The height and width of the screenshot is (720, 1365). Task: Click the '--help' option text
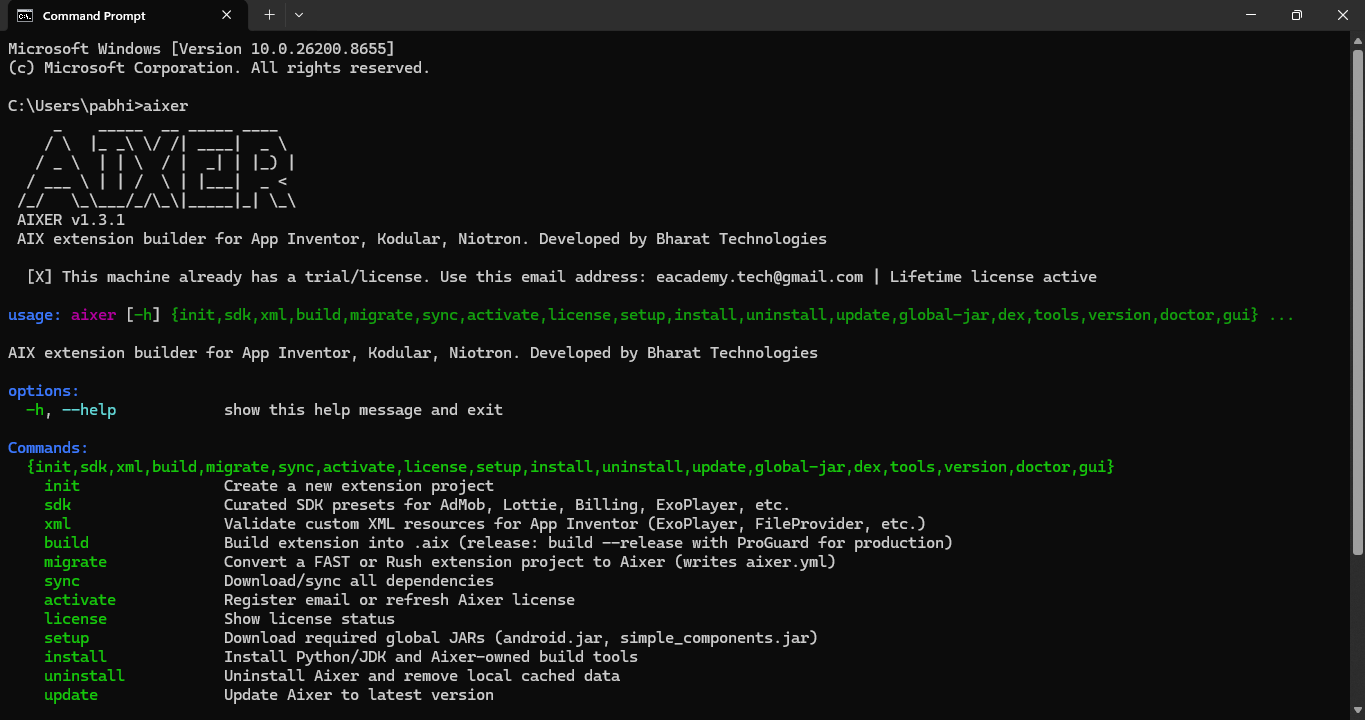[x=89, y=410]
